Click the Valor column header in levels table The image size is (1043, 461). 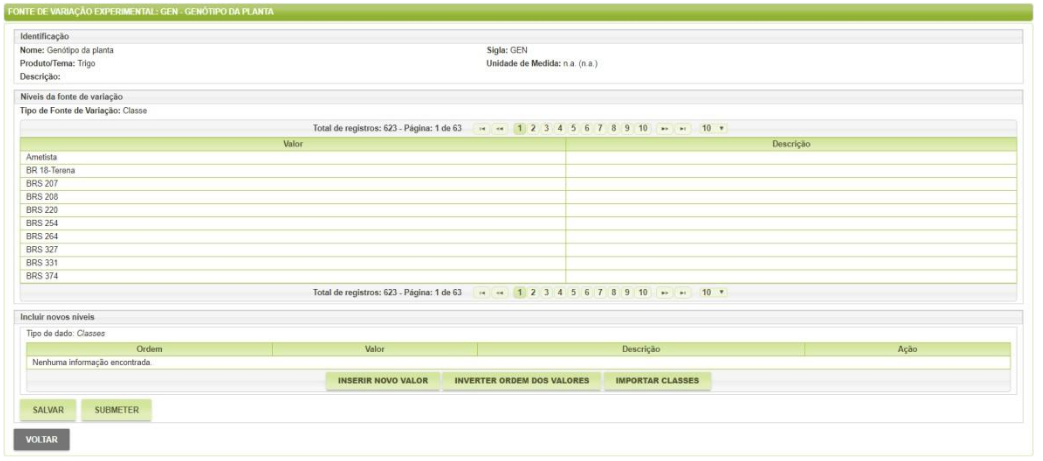[293, 144]
